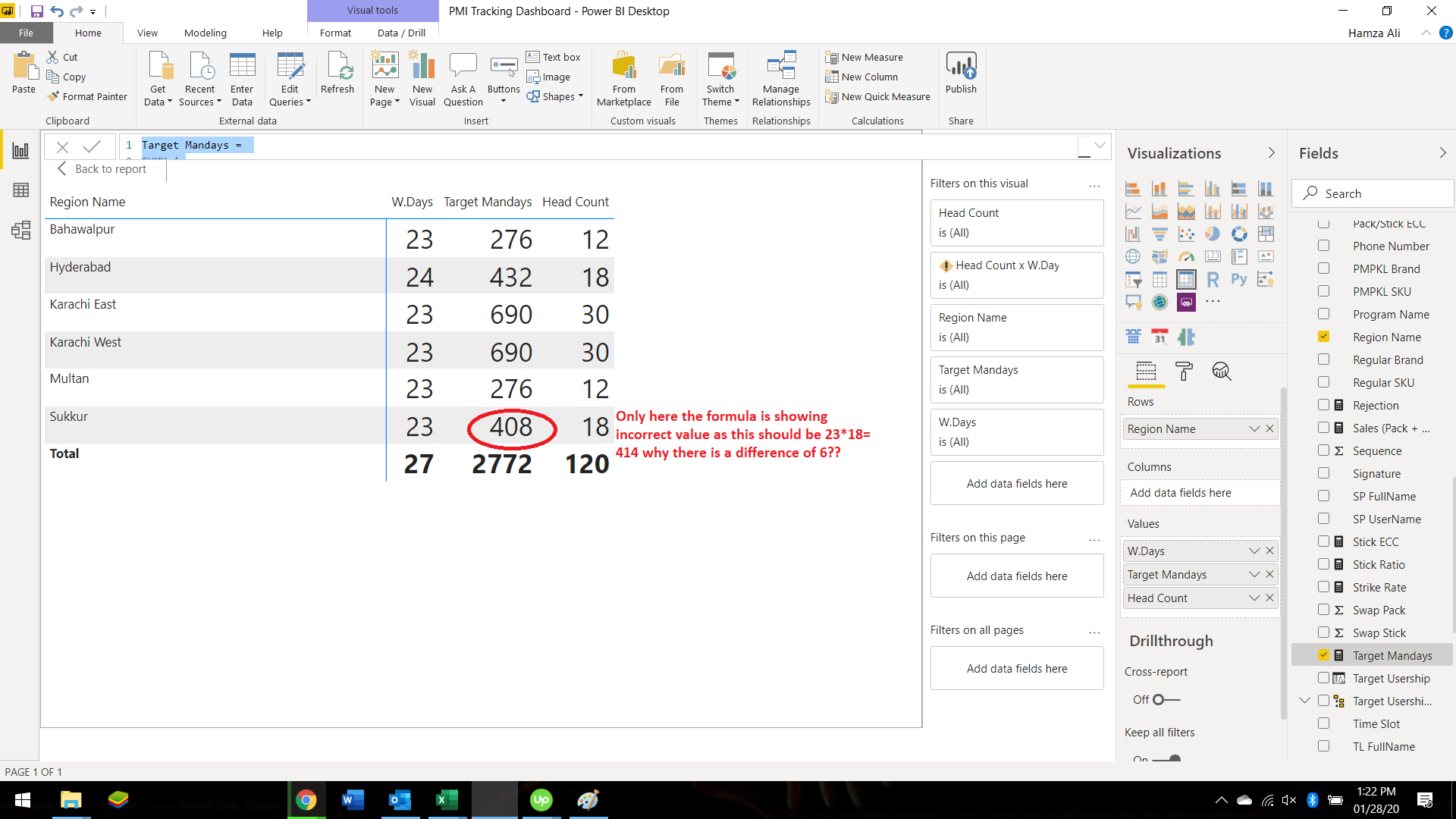Image resolution: width=1456 pixels, height=819 pixels.
Task: Click the Publish button
Action: click(x=961, y=74)
